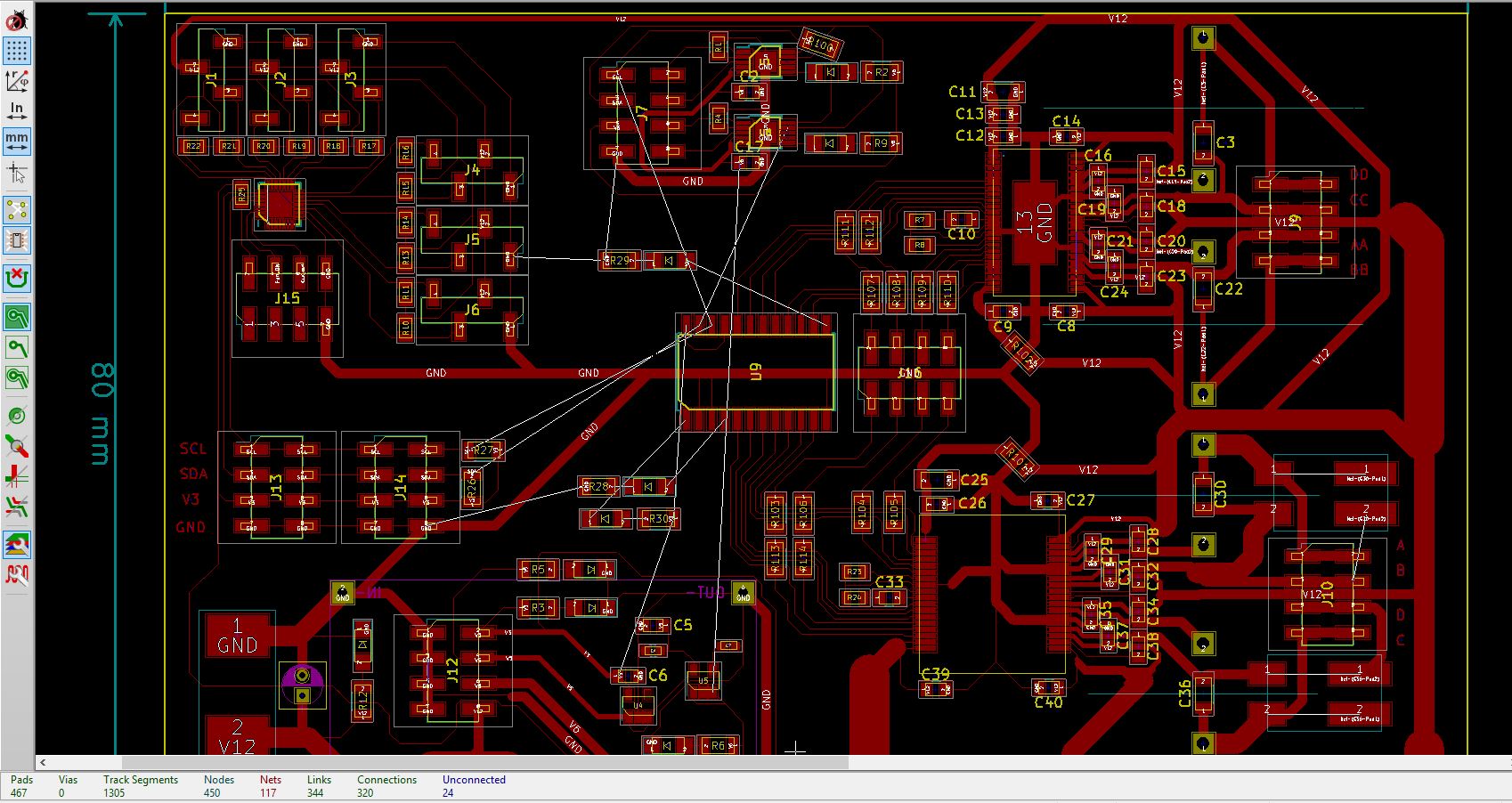
Task: Select the J7 connector footprint
Action: [641, 113]
